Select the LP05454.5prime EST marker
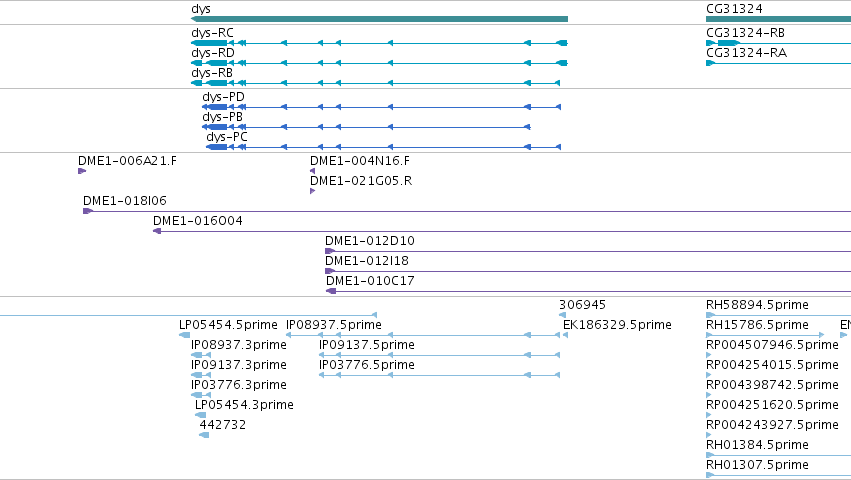The width and height of the screenshot is (851, 480). (x=185, y=335)
